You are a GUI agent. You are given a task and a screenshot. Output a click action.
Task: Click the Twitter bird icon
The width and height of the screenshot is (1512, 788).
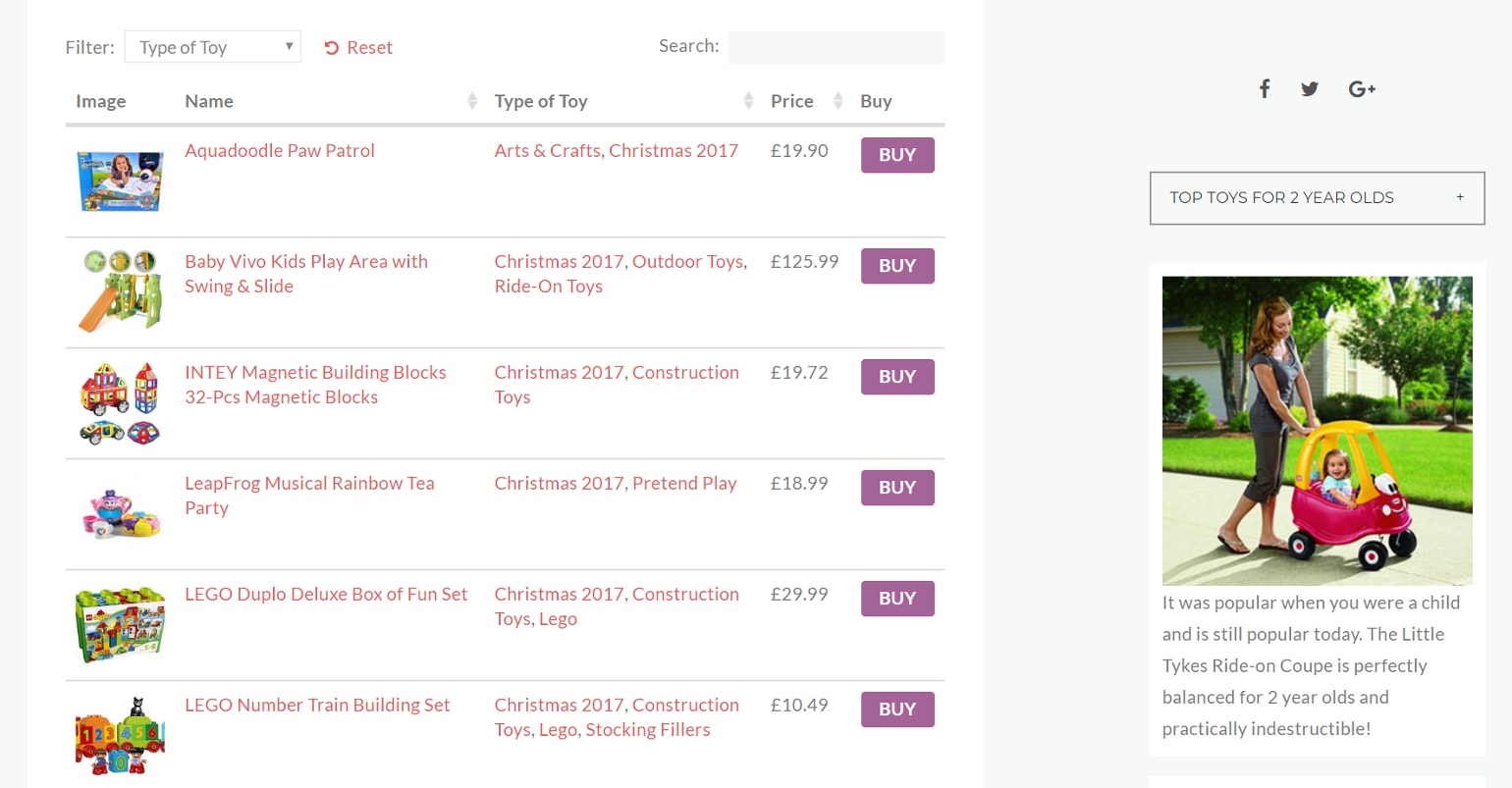point(1310,89)
